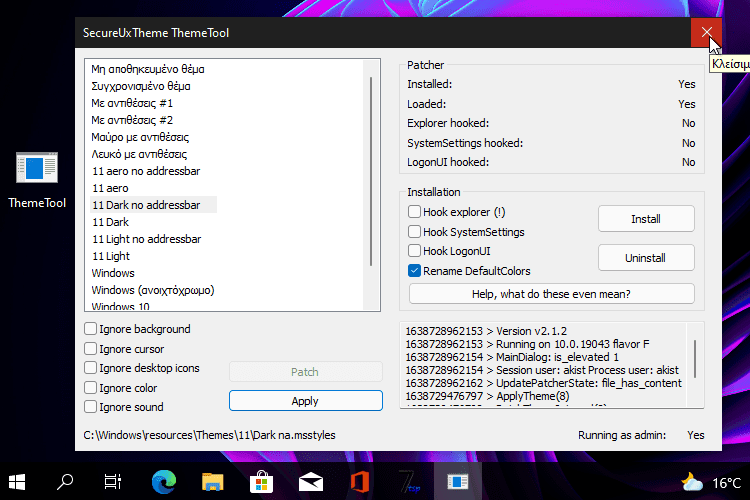Open Task View on the taskbar
750x500 pixels.
pyautogui.click(x=113, y=482)
